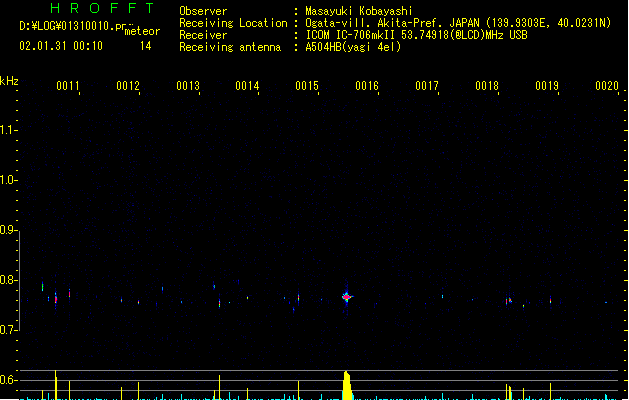Click the 0.8 kHz axis label
The image size is (629, 400).
[8, 280]
